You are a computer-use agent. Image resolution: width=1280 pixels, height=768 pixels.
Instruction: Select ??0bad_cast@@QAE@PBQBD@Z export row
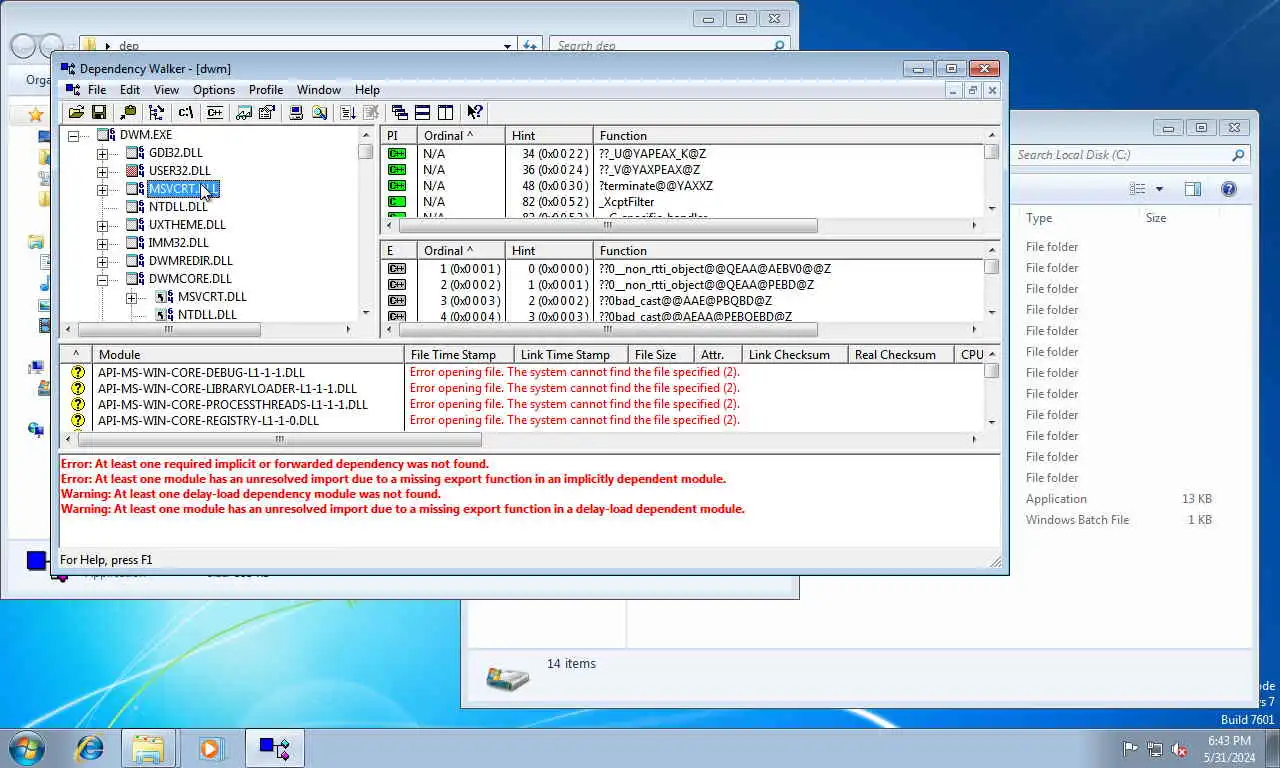coord(685,300)
